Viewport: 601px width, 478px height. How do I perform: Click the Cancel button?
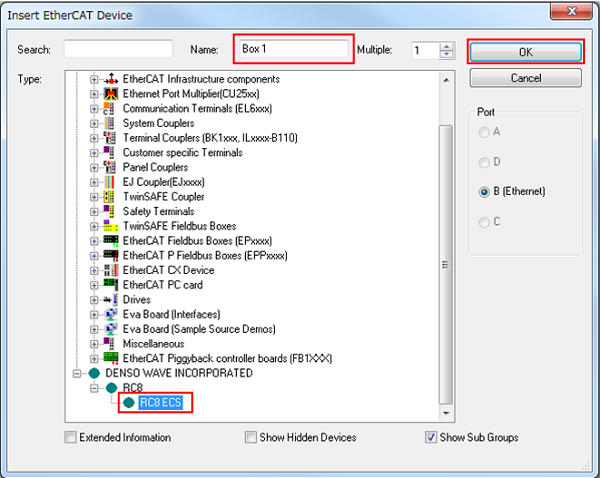pyautogui.click(x=525, y=78)
